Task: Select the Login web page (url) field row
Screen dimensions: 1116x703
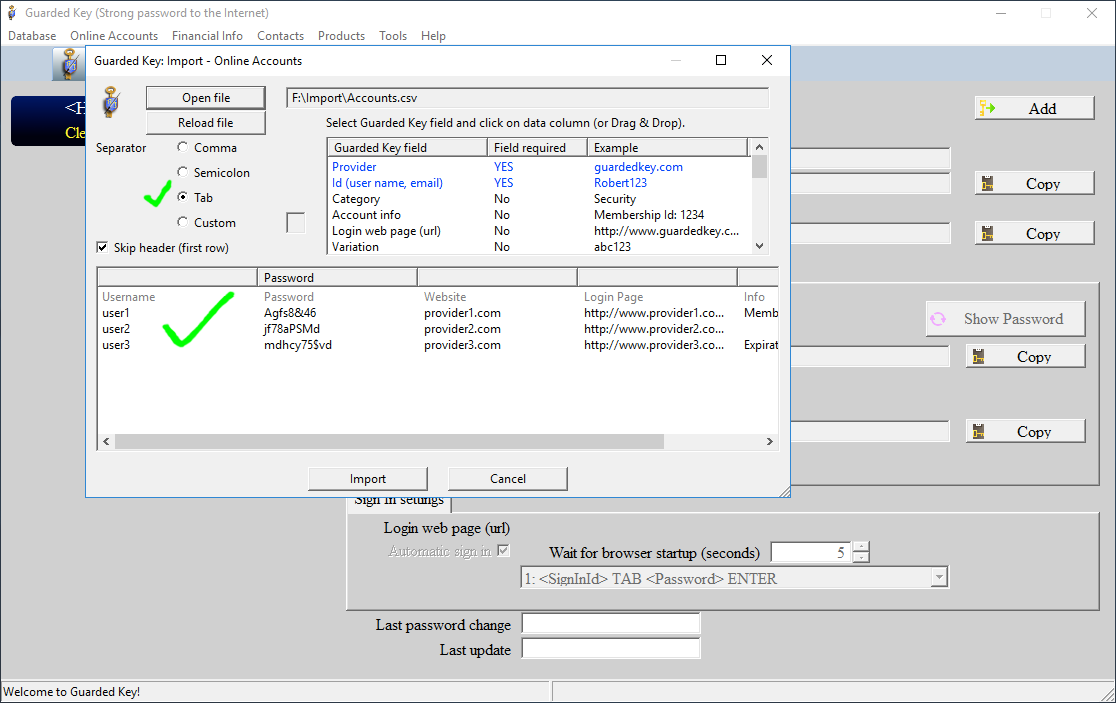Action: [x=539, y=231]
